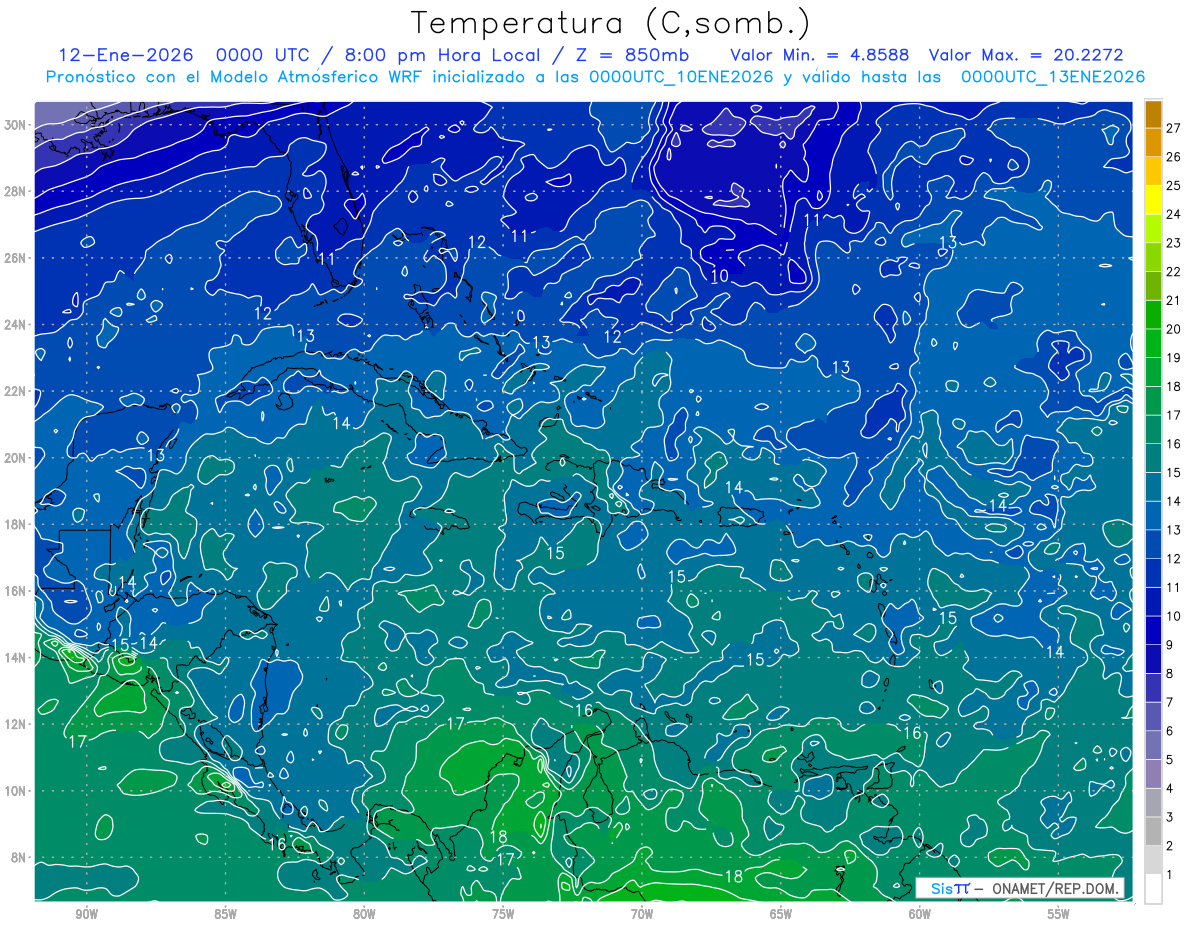Click the 8N latitude label

pos(18,858)
